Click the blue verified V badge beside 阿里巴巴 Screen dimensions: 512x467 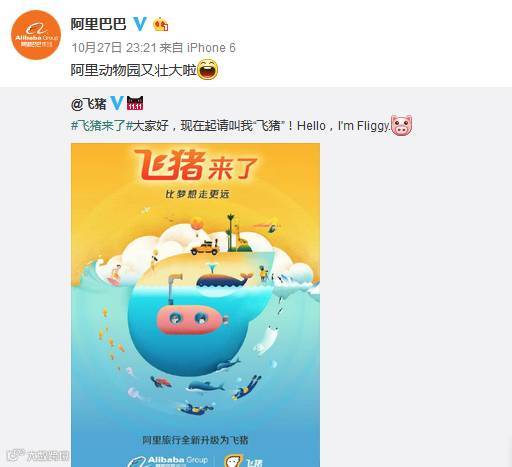[x=140, y=24]
